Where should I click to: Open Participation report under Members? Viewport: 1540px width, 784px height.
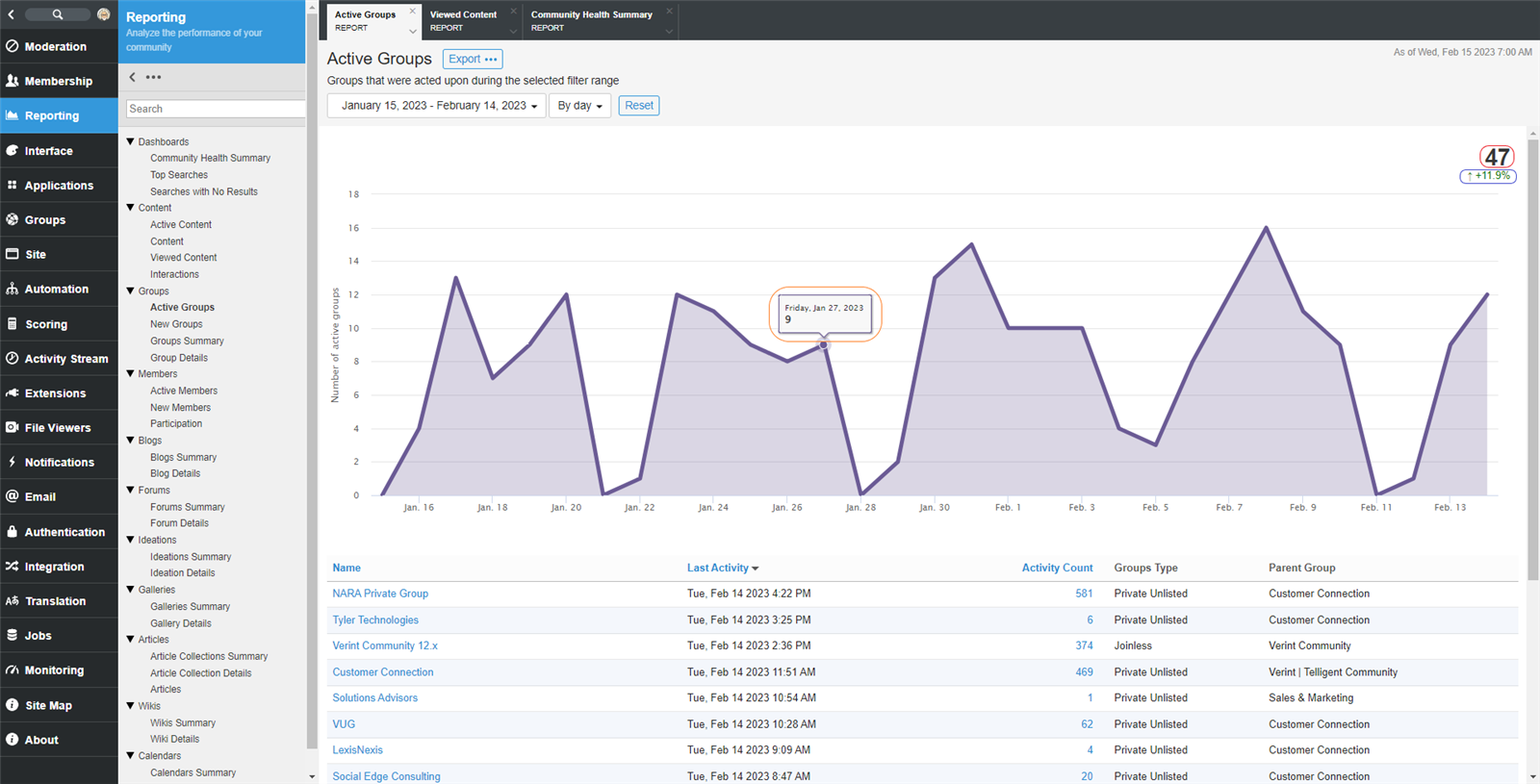176,423
